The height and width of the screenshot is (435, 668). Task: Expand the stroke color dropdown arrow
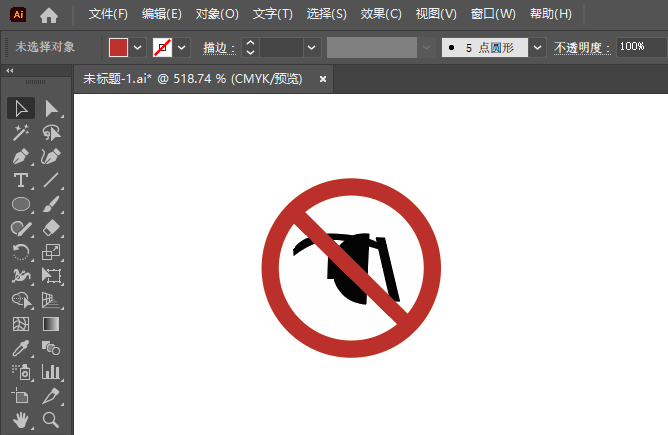click(181, 47)
